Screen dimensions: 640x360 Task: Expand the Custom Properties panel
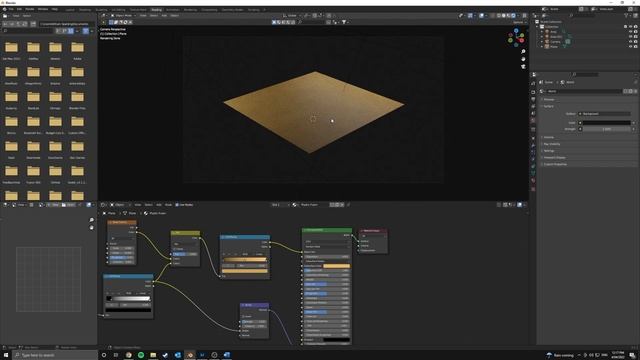point(555,164)
